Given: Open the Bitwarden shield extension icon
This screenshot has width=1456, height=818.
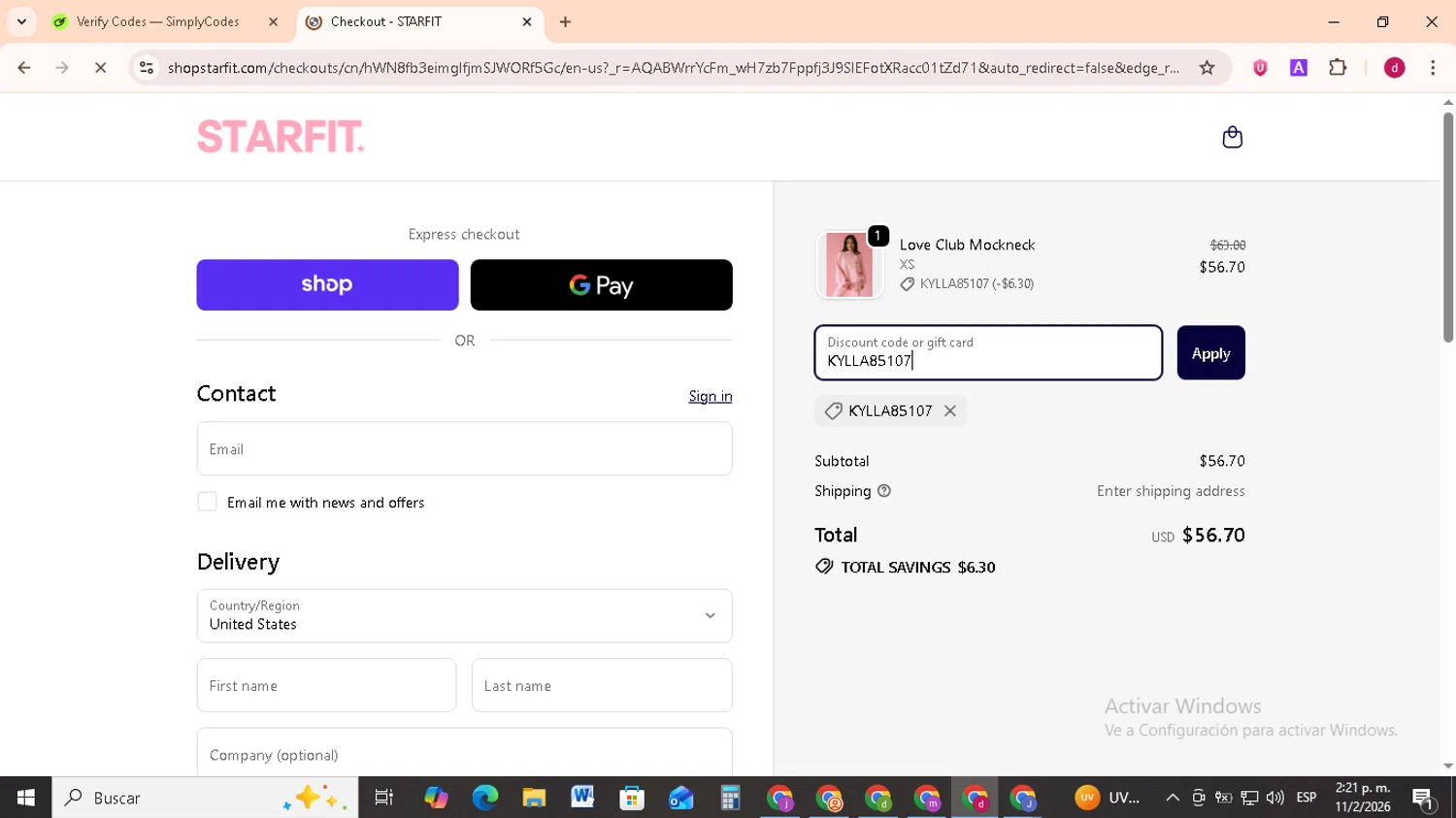Looking at the screenshot, I should (x=1260, y=68).
